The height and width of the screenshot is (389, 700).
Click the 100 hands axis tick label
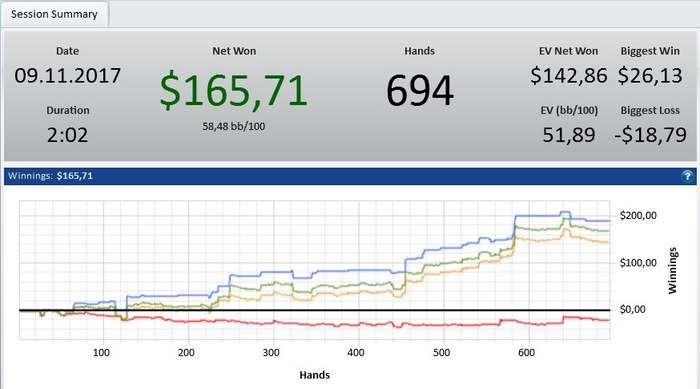click(101, 353)
